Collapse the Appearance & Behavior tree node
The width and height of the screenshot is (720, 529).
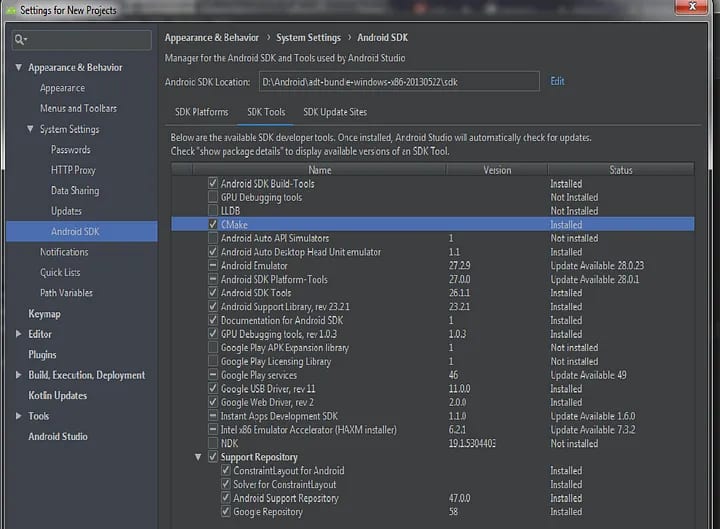[18, 68]
